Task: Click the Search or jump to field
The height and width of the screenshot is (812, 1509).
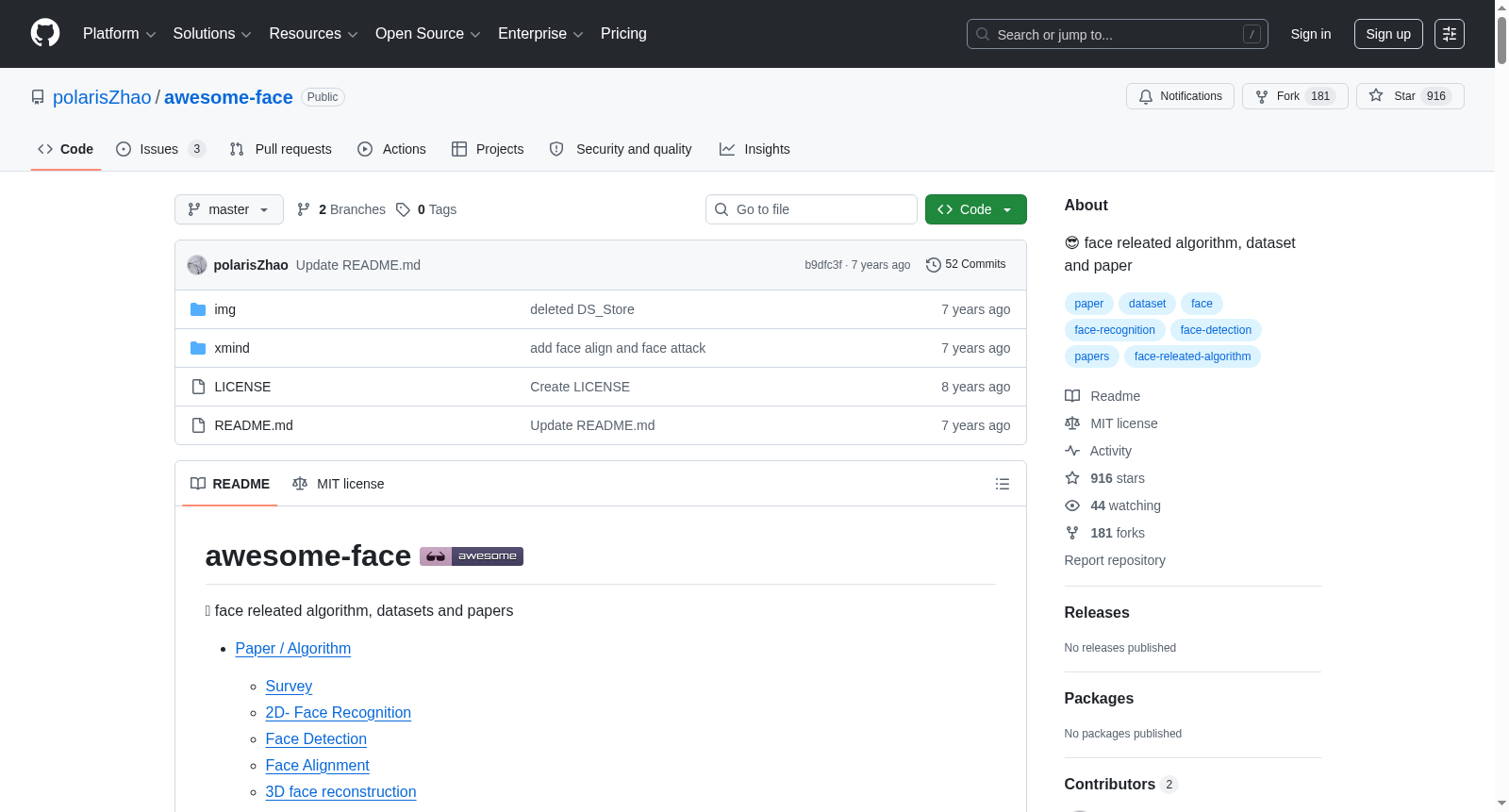Action: (1118, 34)
